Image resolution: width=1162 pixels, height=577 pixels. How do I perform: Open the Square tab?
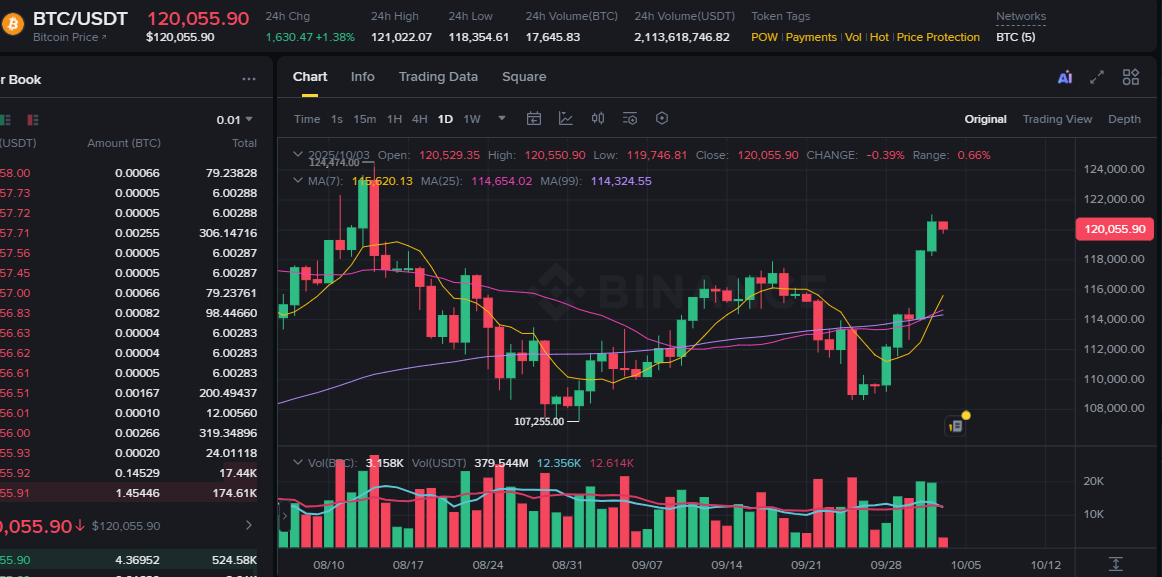(524, 76)
